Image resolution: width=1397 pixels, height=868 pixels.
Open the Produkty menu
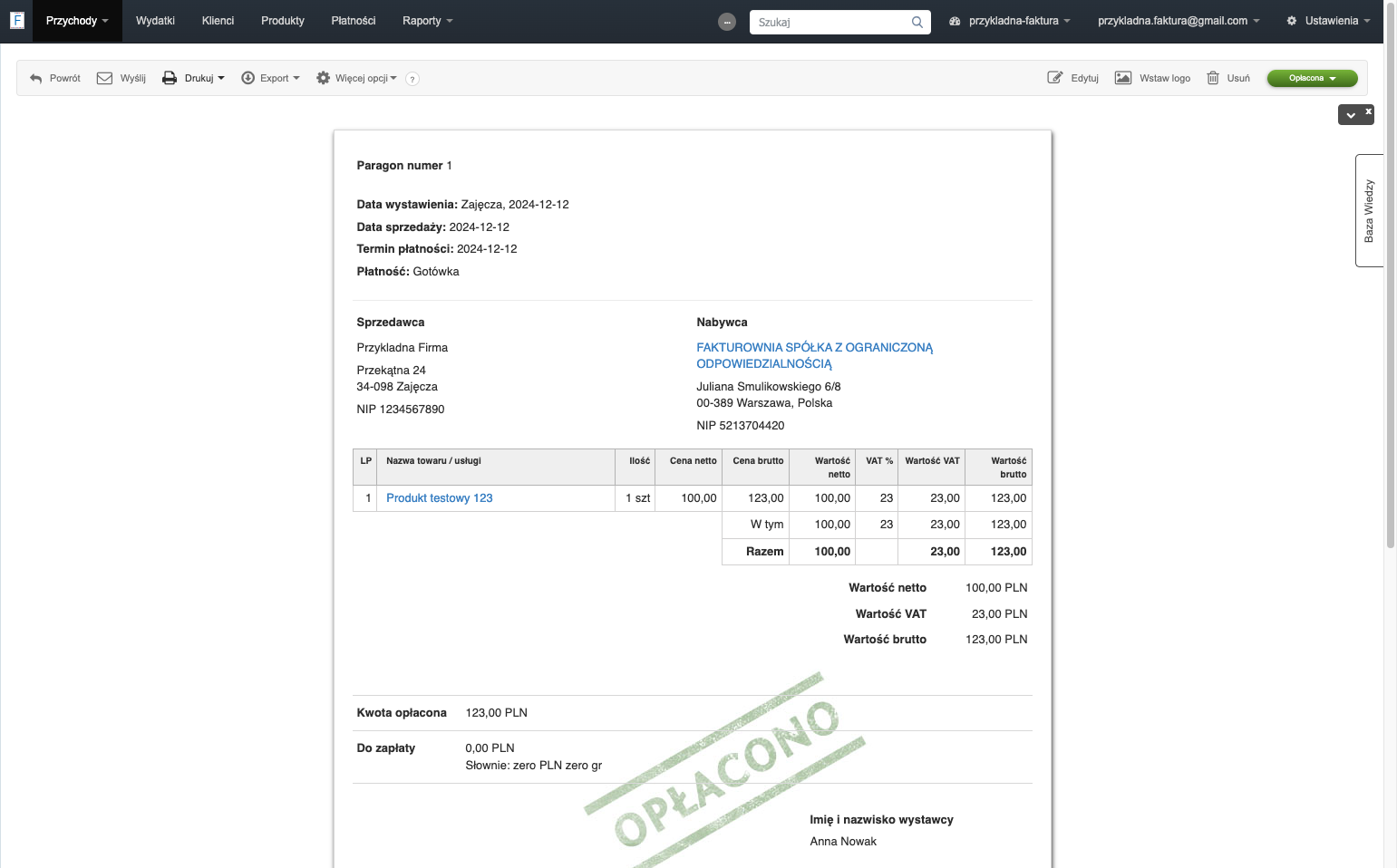pyautogui.click(x=283, y=21)
